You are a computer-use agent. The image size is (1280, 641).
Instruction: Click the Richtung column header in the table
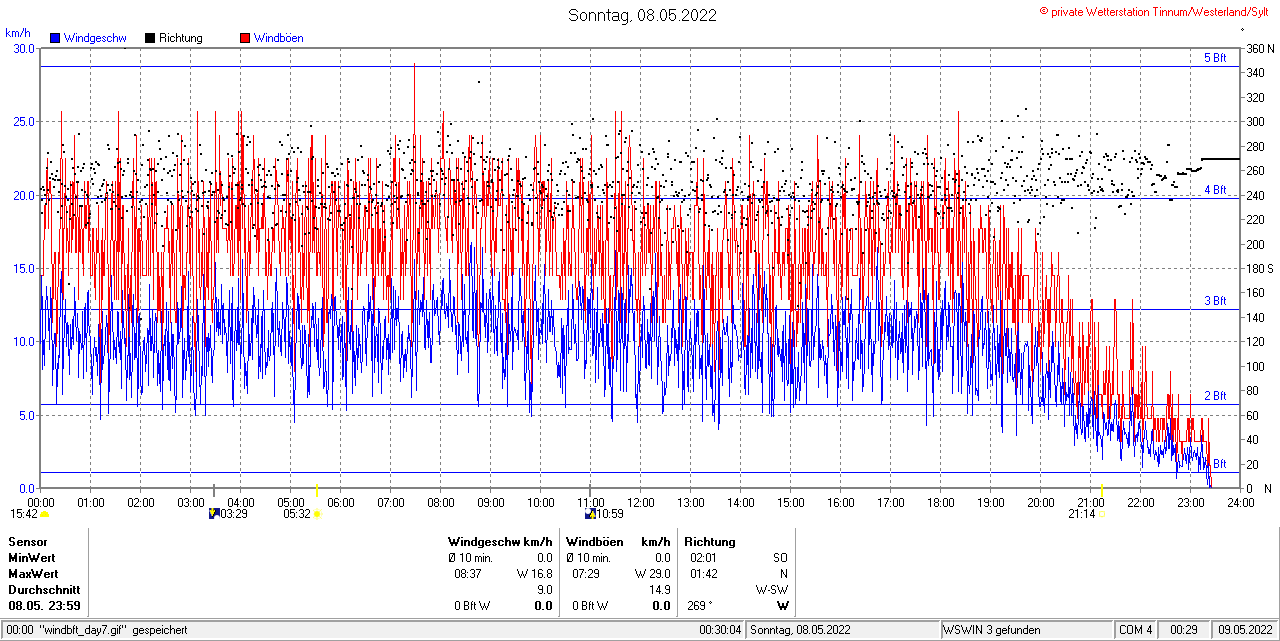(x=710, y=542)
